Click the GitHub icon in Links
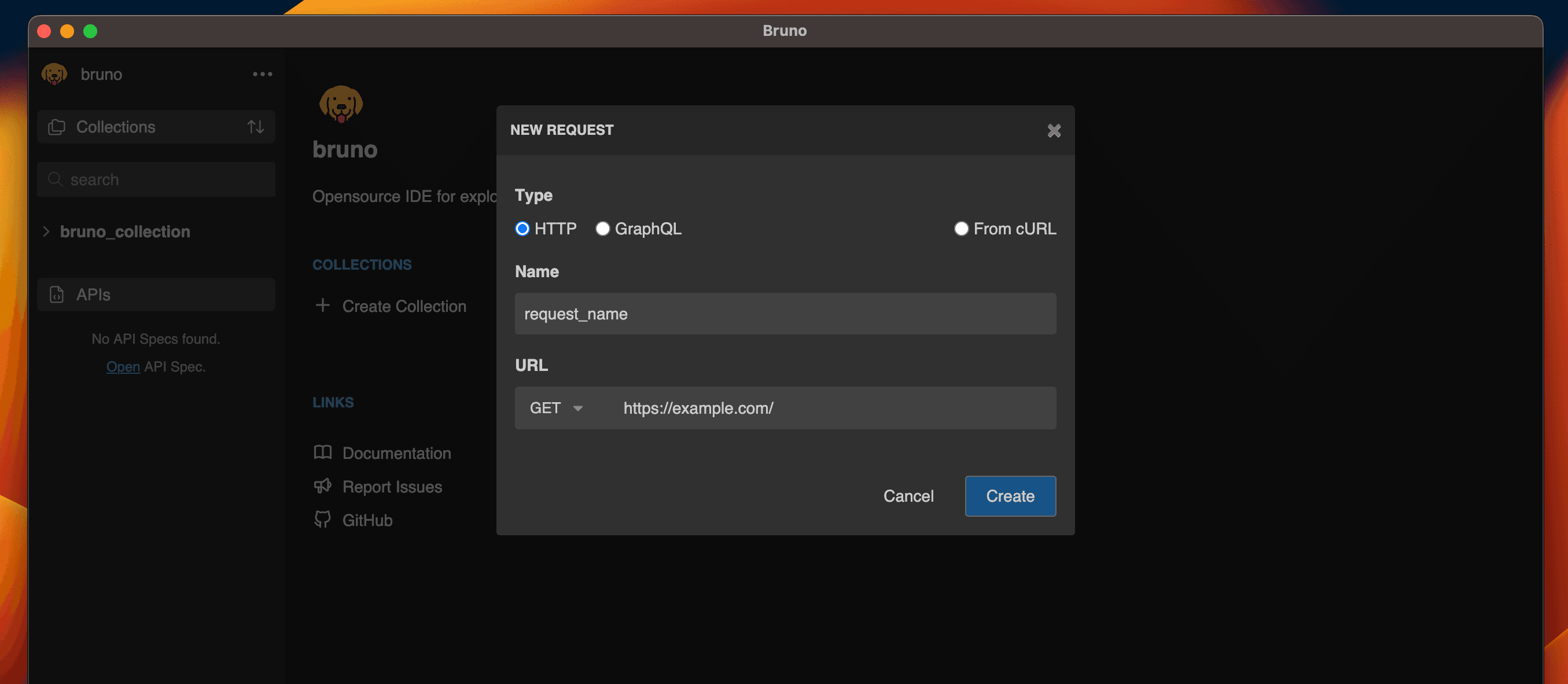 (x=322, y=519)
